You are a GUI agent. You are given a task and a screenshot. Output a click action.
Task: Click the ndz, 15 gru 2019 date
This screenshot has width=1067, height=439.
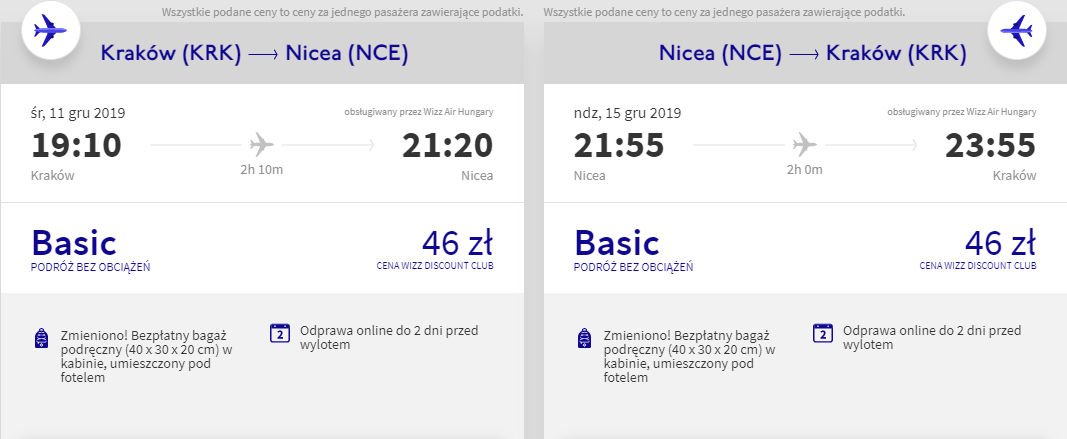pos(627,112)
